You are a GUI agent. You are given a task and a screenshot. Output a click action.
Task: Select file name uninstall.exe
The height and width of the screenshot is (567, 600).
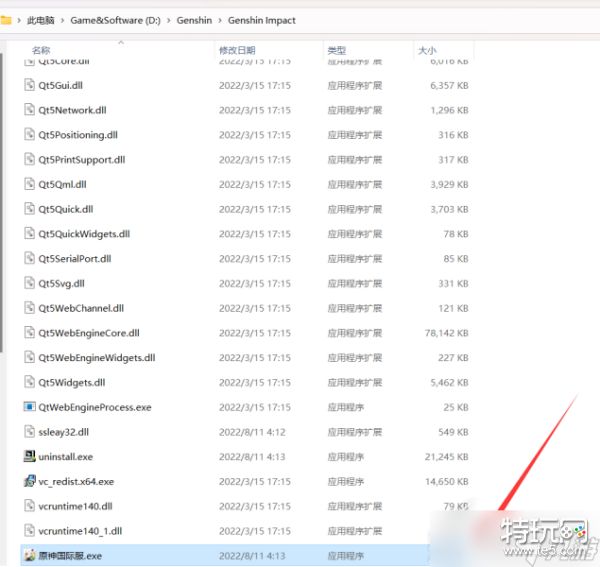(66, 456)
